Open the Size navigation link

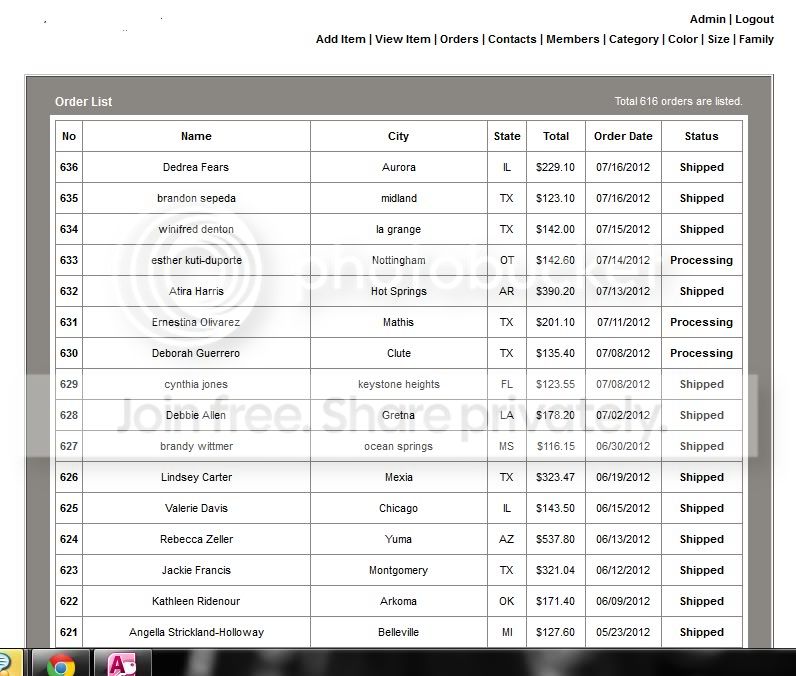click(718, 39)
